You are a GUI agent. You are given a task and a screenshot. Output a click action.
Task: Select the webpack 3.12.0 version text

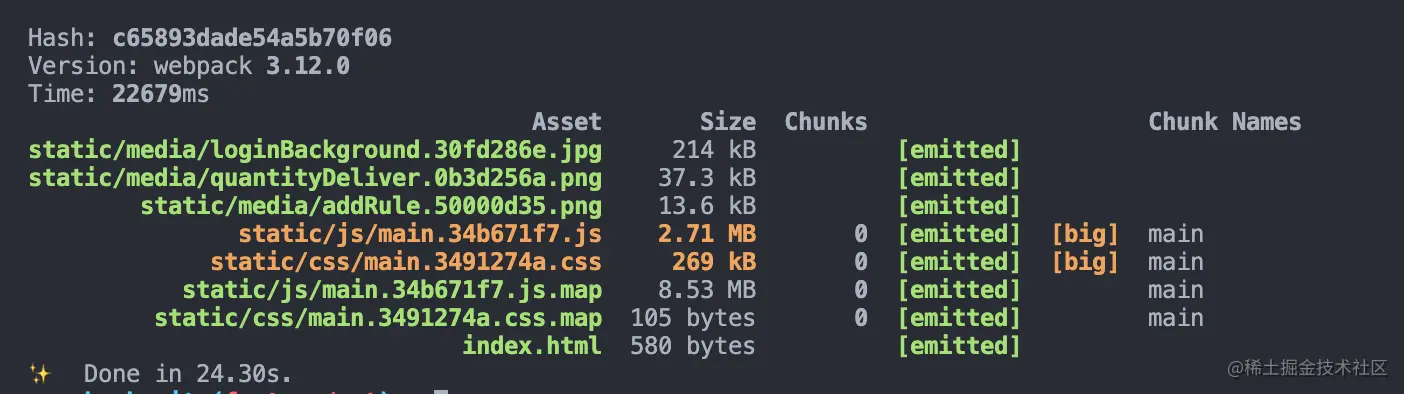(251, 67)
